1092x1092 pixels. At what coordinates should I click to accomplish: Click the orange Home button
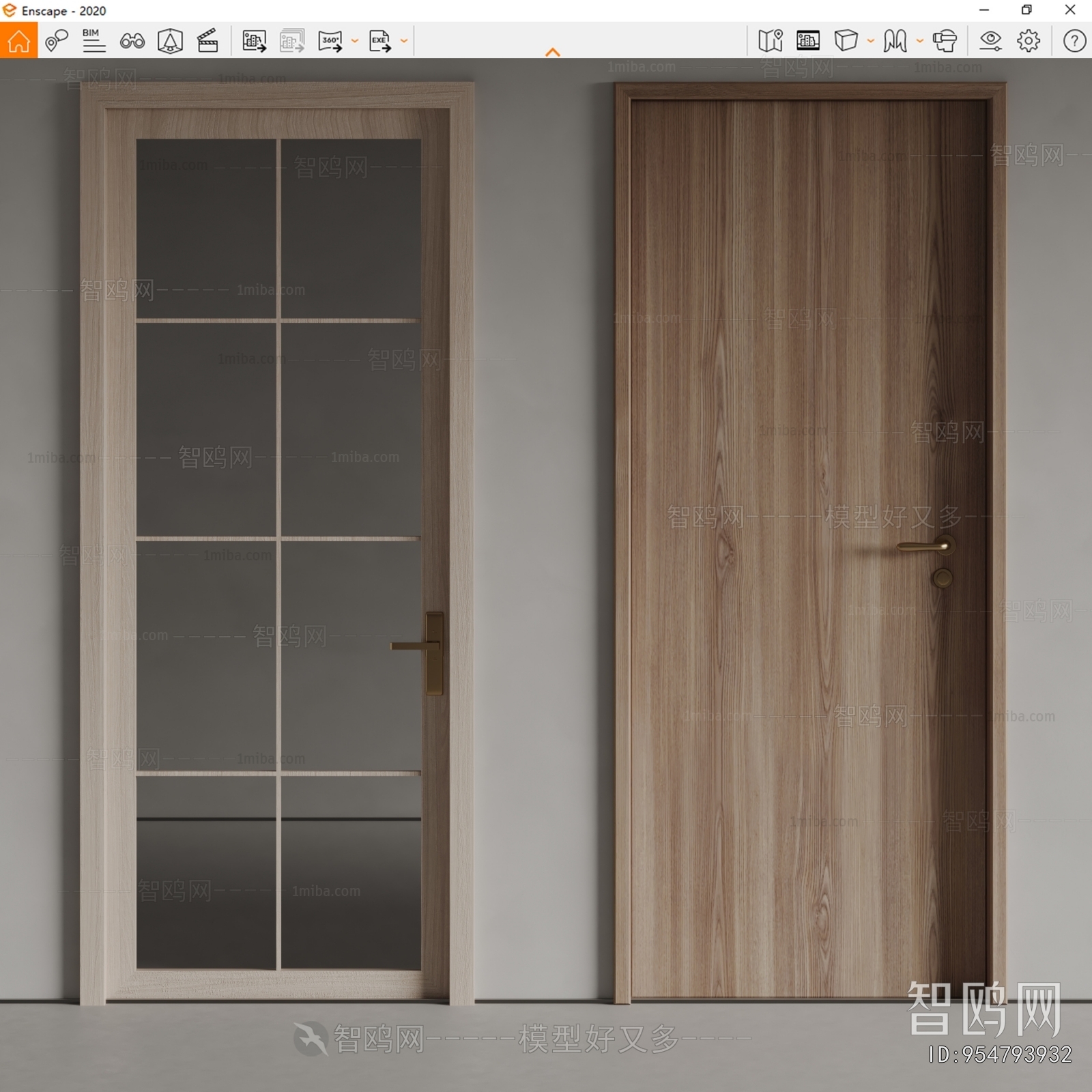(18, 40)
